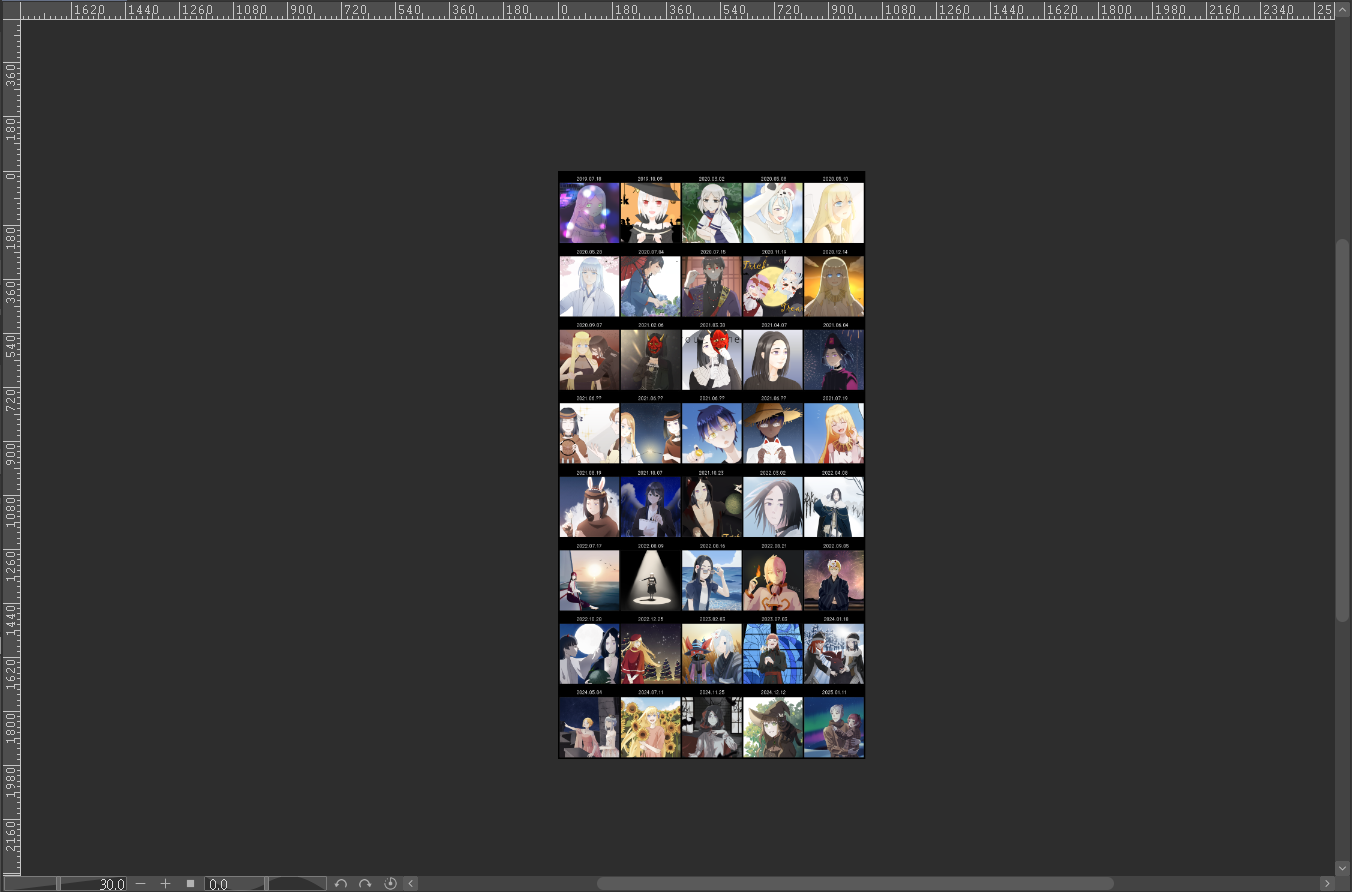Screen dimensions: 1352x892
Task: Click the 2024.07.11 date label
Action: [x=651, y=692]
